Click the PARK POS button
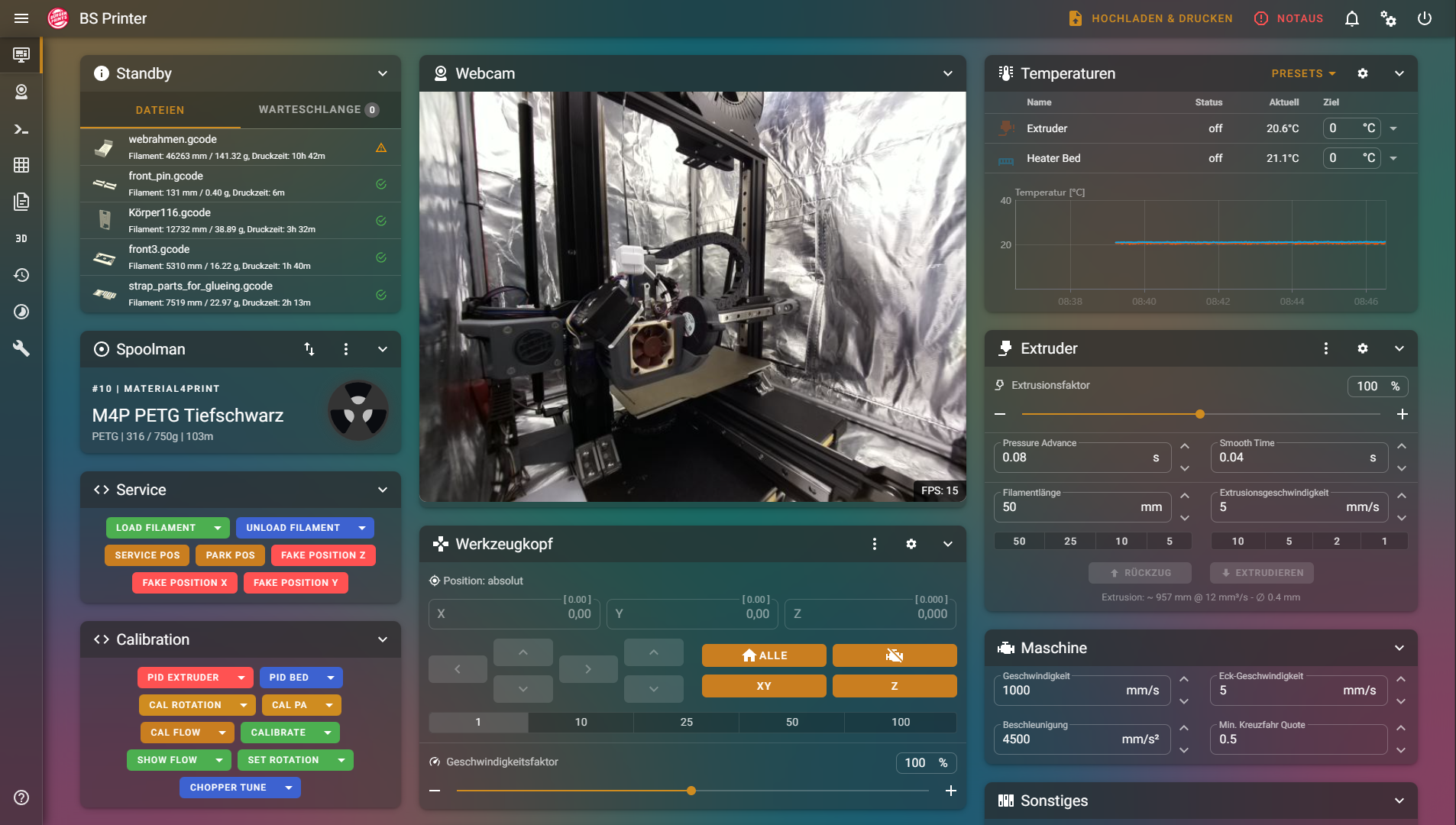This screenshot has width=1456, height=825. pos(230,555)
